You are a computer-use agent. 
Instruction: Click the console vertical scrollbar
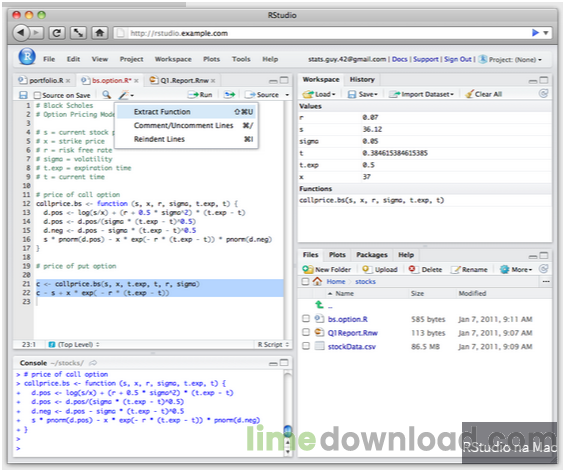coord(288,414)
